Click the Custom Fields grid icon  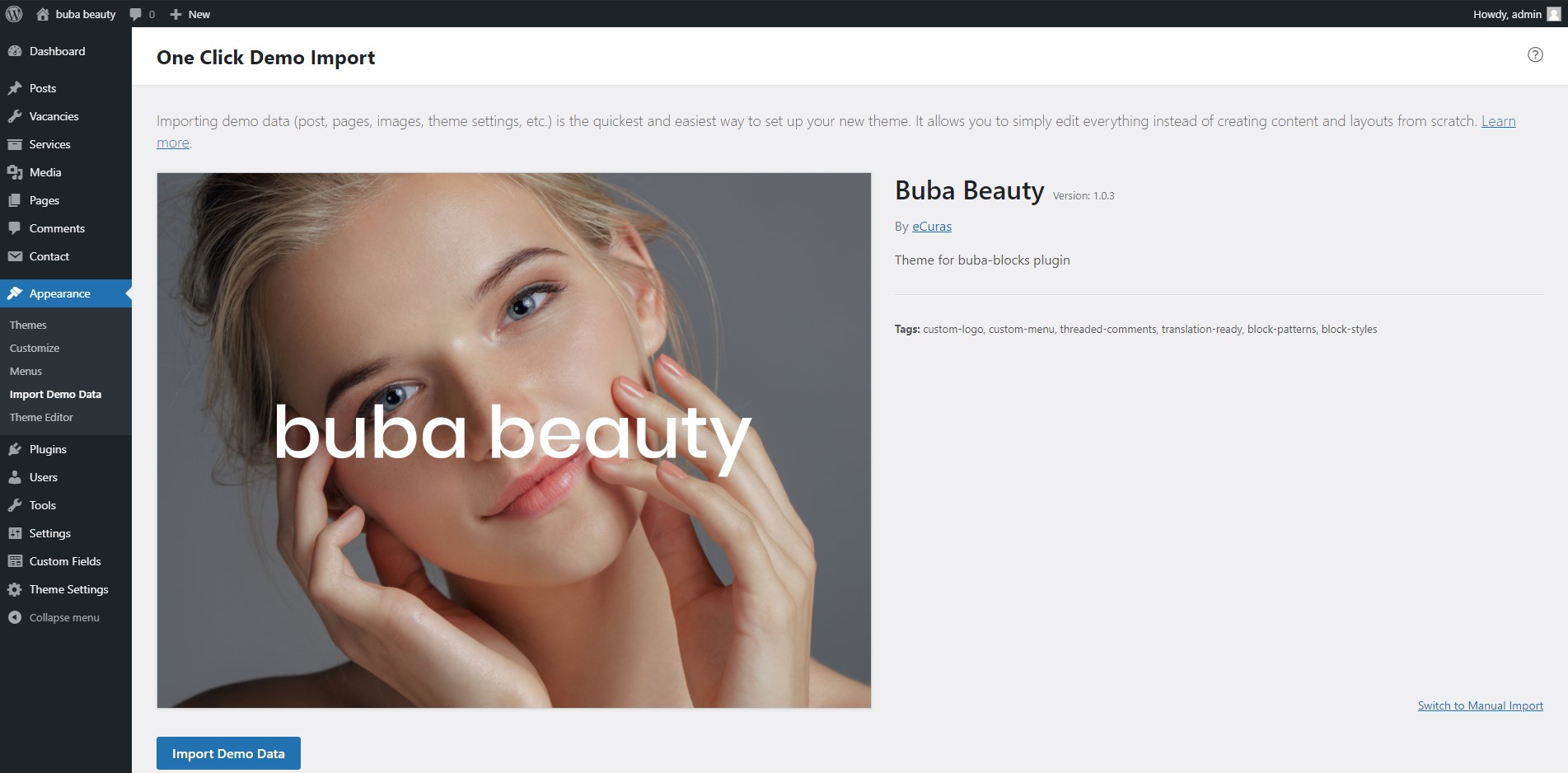click(15, 561)
